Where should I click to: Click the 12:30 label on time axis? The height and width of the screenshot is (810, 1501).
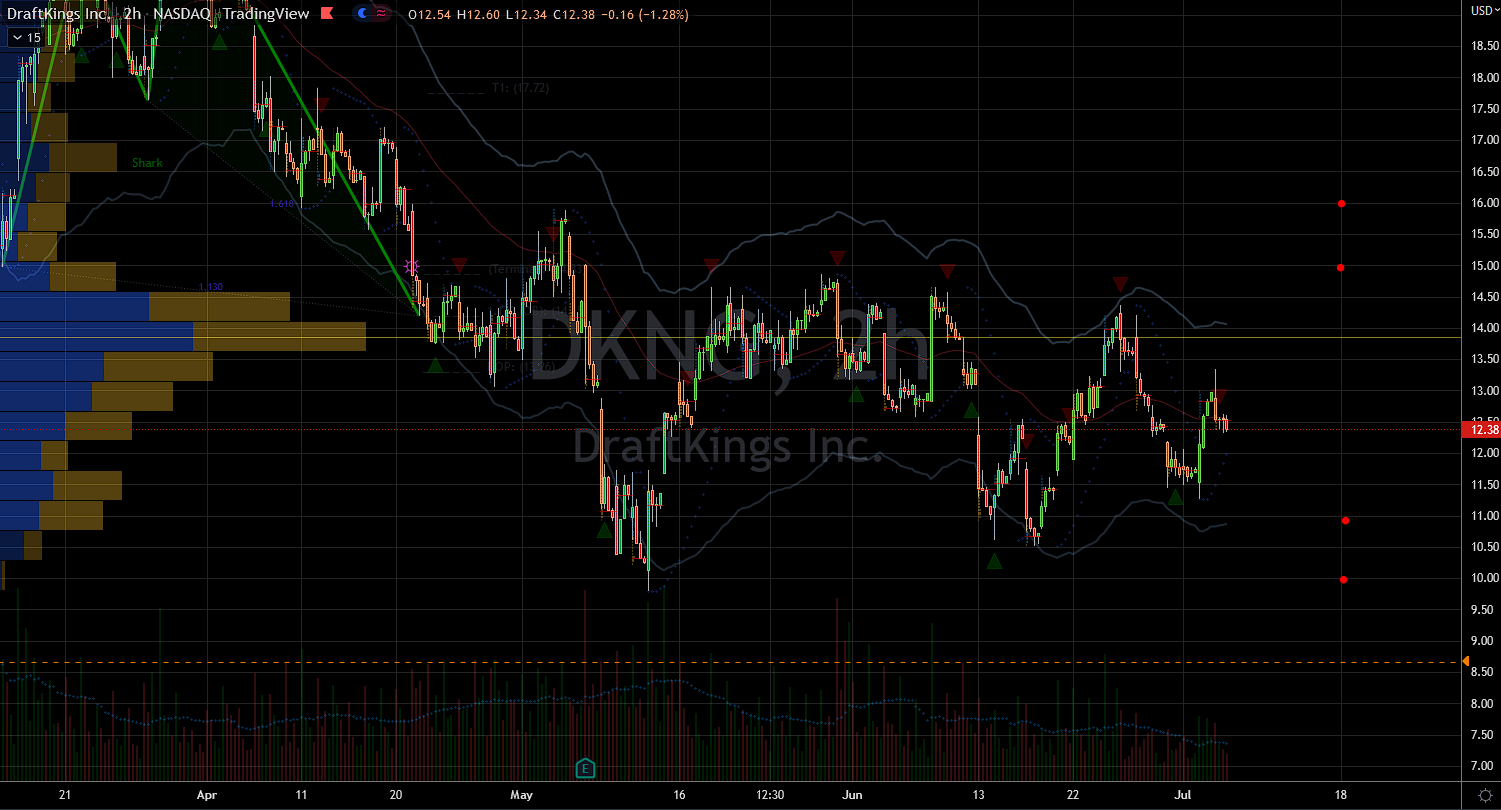coord(769,795)
